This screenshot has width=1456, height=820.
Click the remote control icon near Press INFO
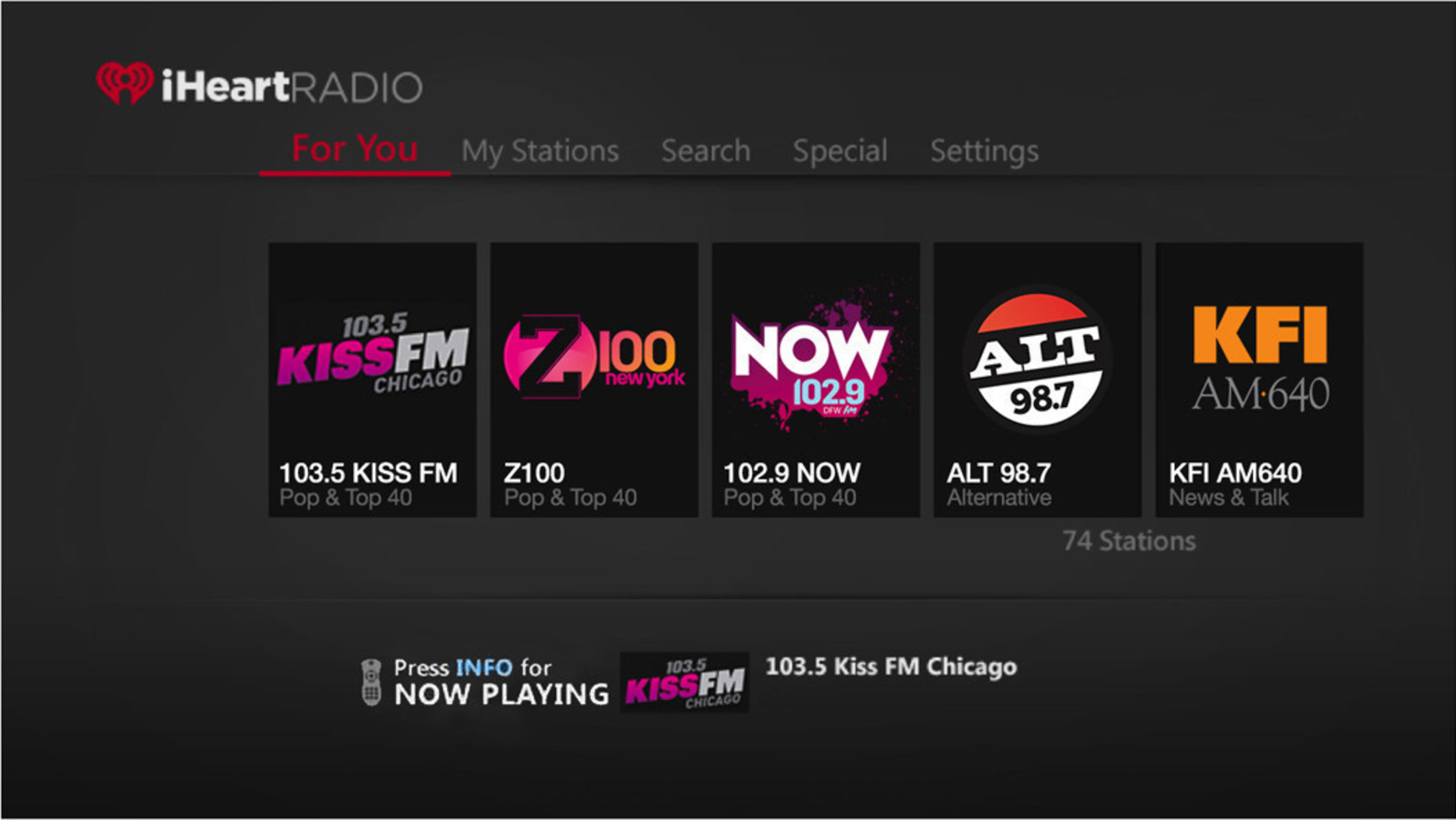click(371, 682)
